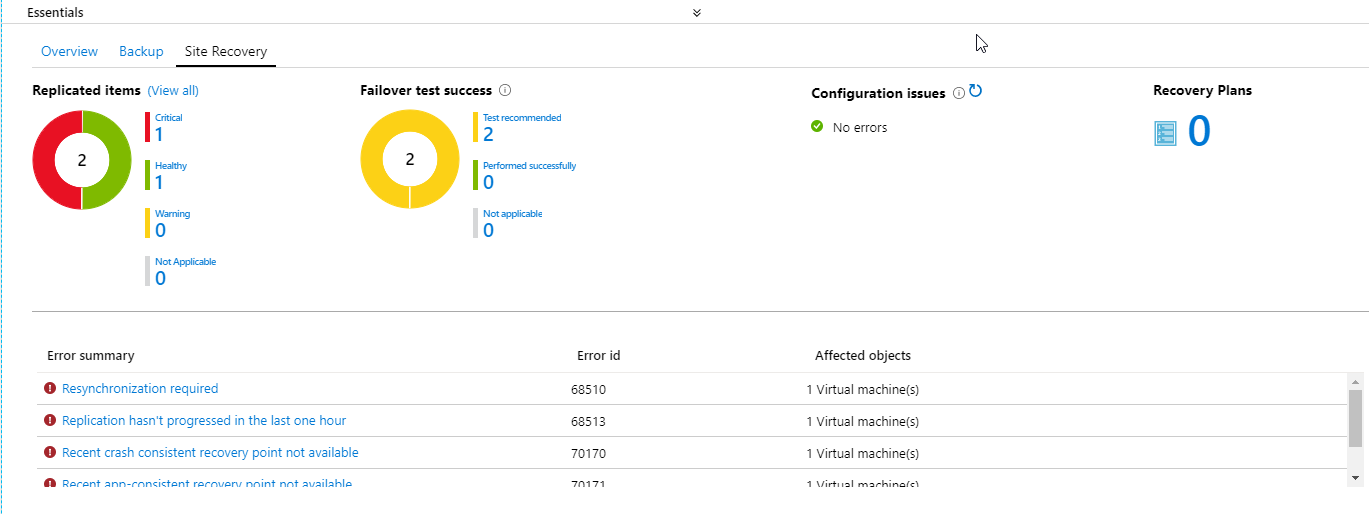Click error icon beside crash consistent recovery point
This screenshot has width=1369, height=514.
pyautogui.click(x=50, y=452)
